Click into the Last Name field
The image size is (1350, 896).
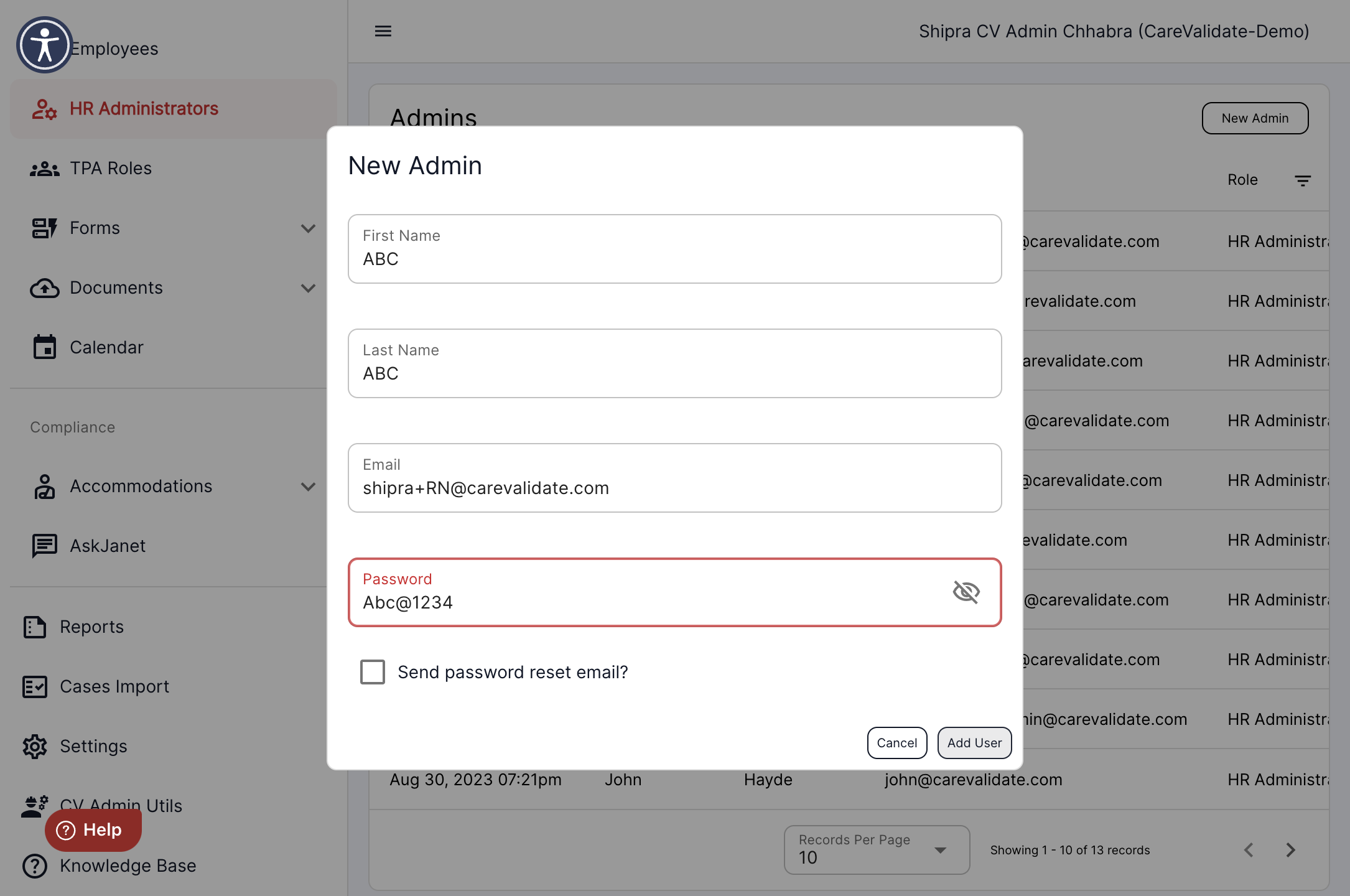(674, 363)
